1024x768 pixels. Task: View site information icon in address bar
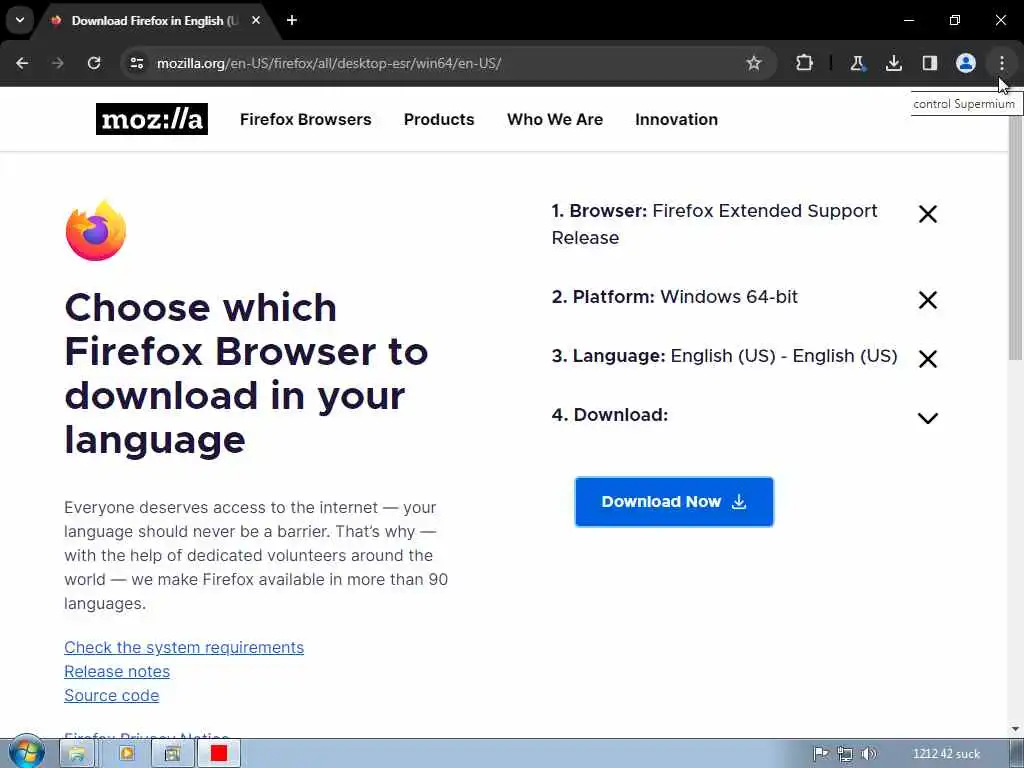click(x=137, y=63)
